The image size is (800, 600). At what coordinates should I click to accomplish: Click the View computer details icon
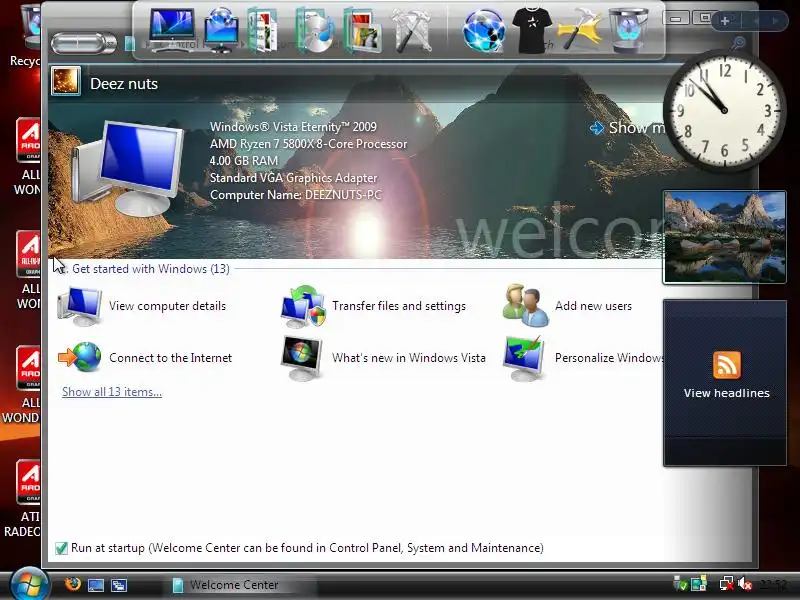pos(80,306)
